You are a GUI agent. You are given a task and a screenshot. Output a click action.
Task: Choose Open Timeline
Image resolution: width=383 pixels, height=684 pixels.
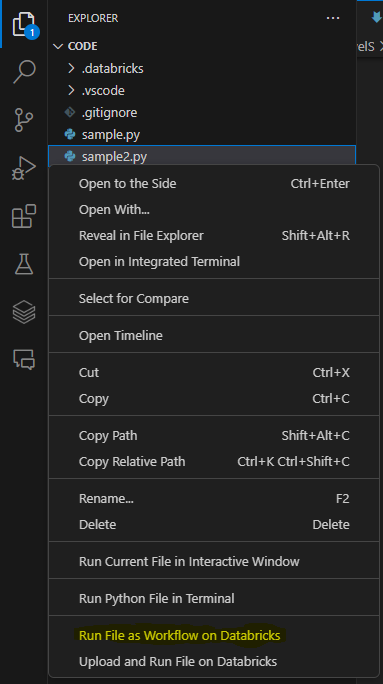pyautogui.click(x=214, y=335)
